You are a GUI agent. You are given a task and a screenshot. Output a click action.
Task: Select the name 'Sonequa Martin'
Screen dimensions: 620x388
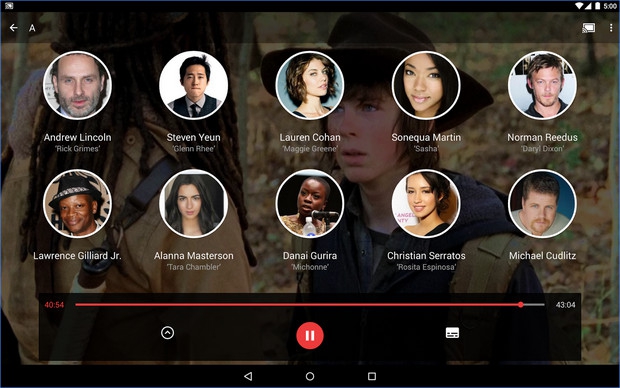[426, 137]
